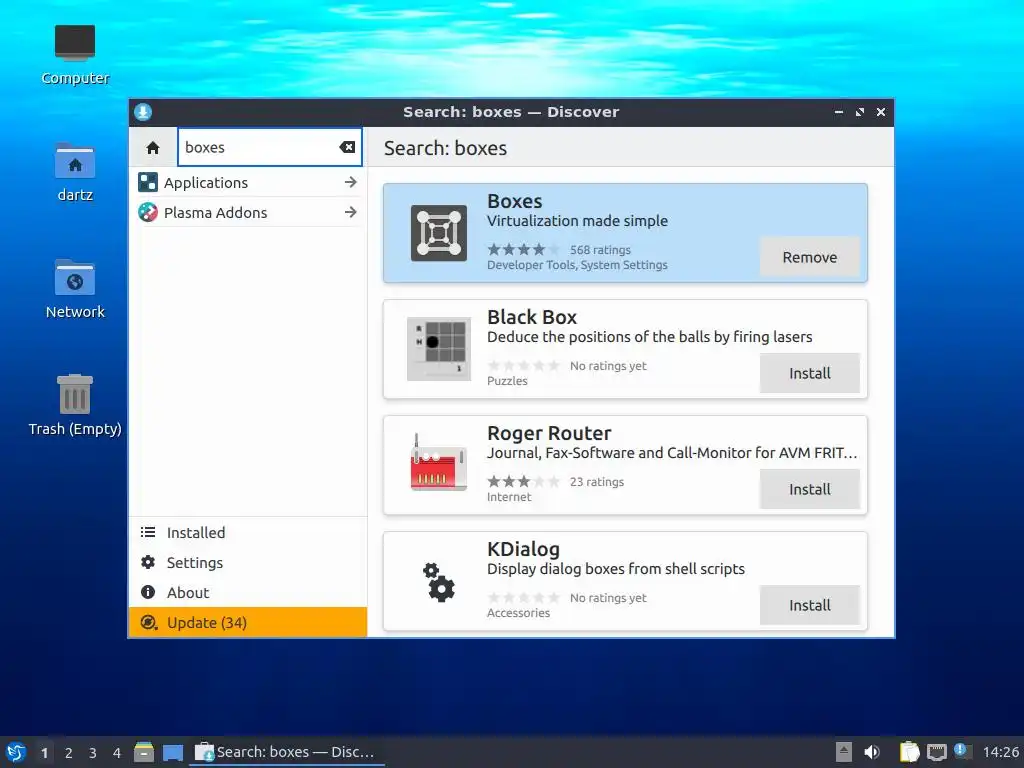Go to the Discover home page icon

[153, 148]
